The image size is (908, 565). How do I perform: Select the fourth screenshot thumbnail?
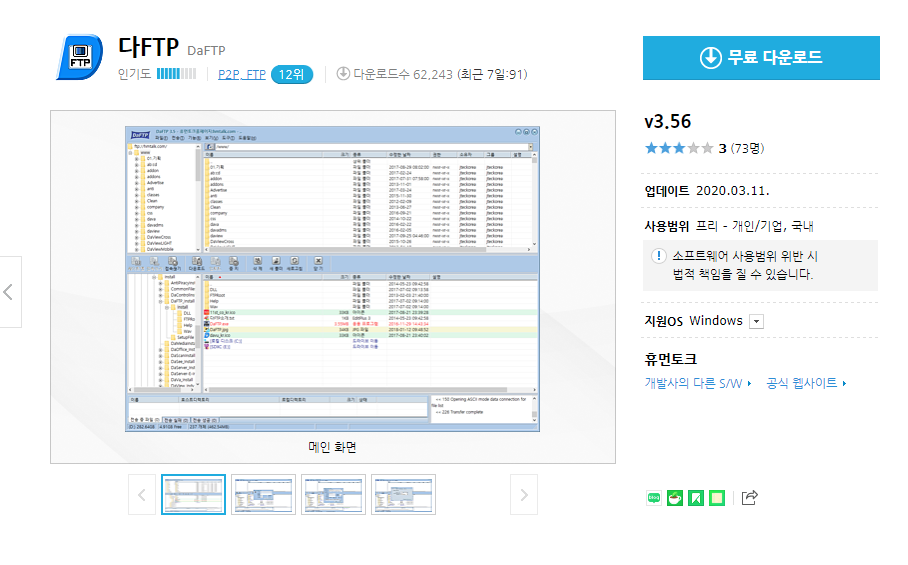point(404,494)
